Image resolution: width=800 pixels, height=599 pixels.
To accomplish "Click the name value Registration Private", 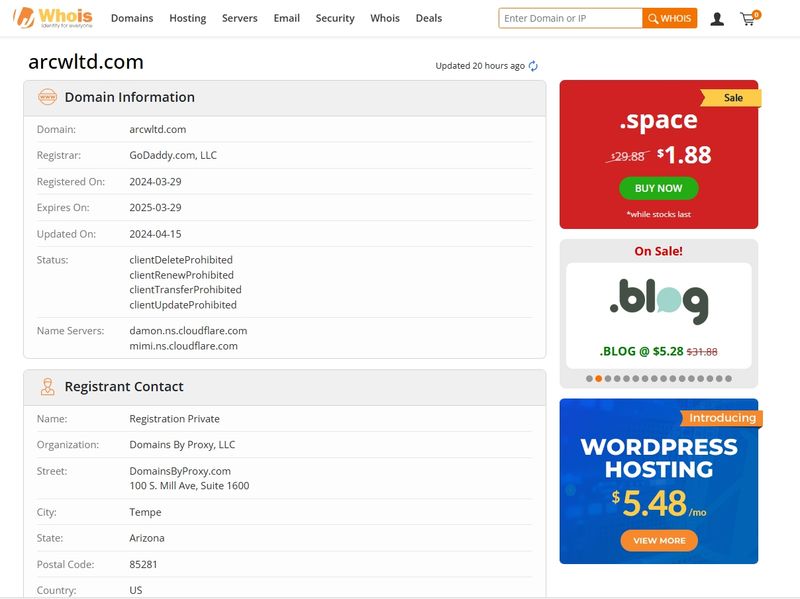I will (x=174, y=419).
